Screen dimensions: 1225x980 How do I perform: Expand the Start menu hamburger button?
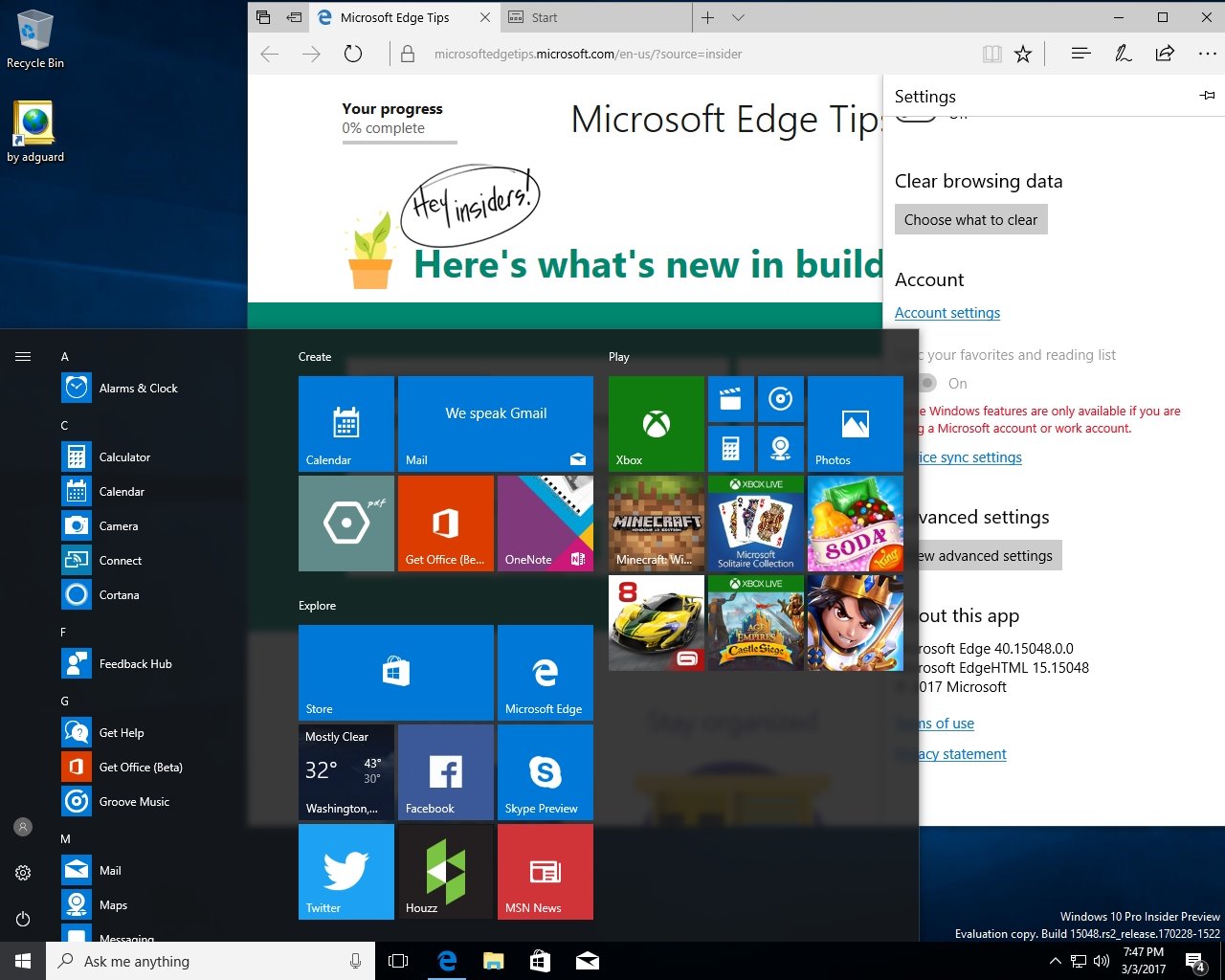[x=23, y=356]
